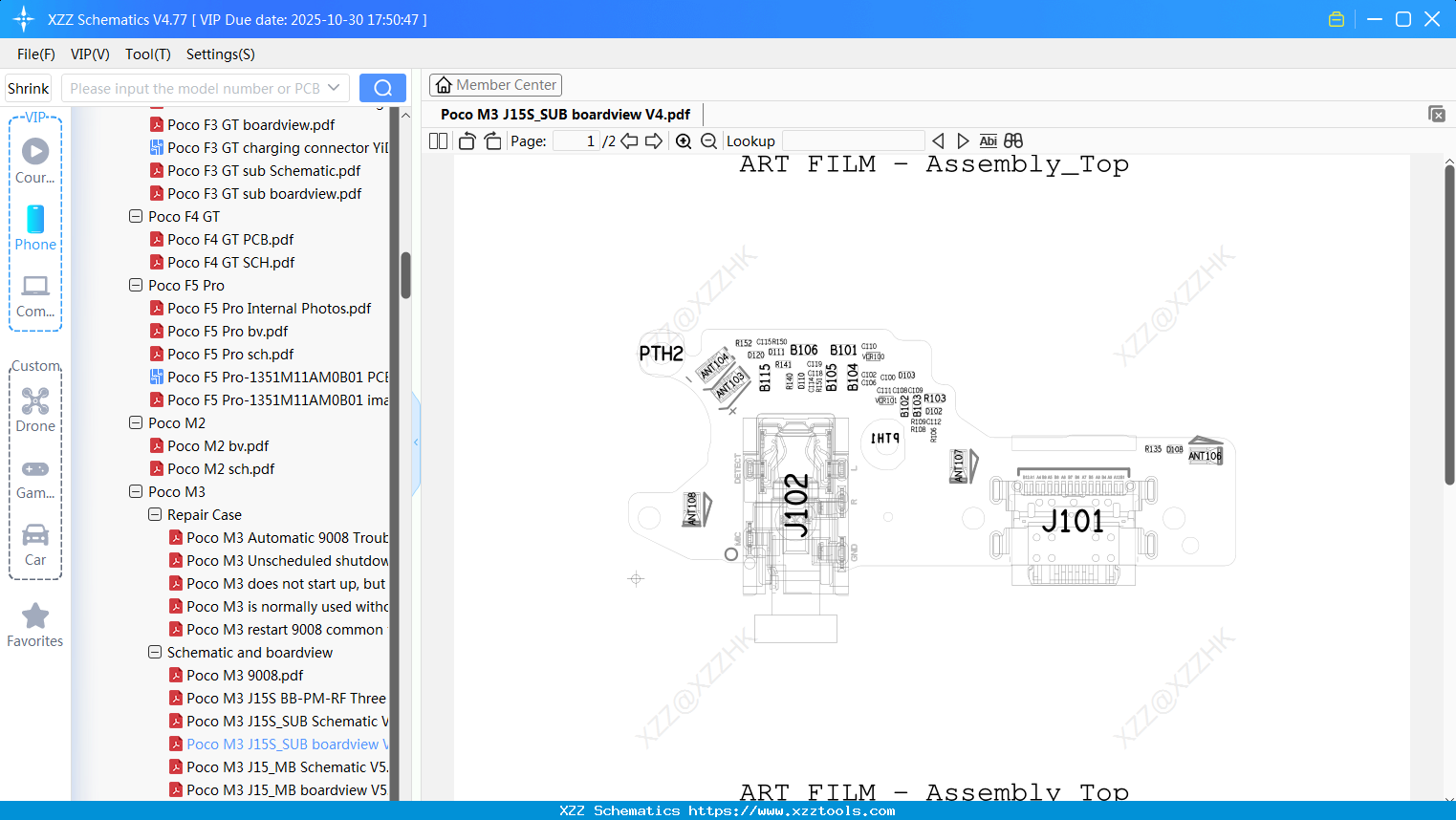
Task: Collapse the Repair Case folder
Action: pos(155,514)
